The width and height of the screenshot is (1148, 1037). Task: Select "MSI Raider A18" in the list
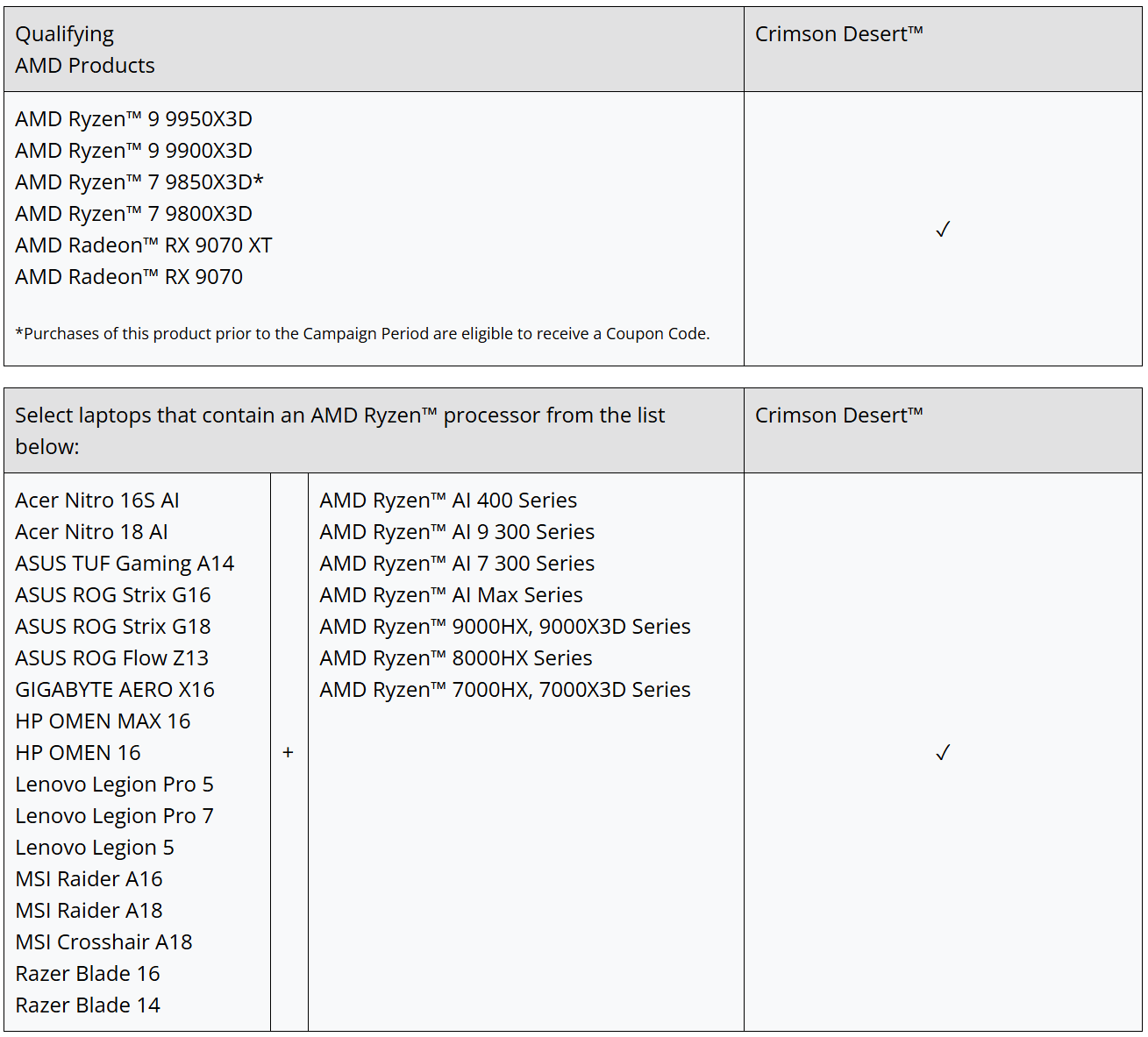[x=89, y=911]
